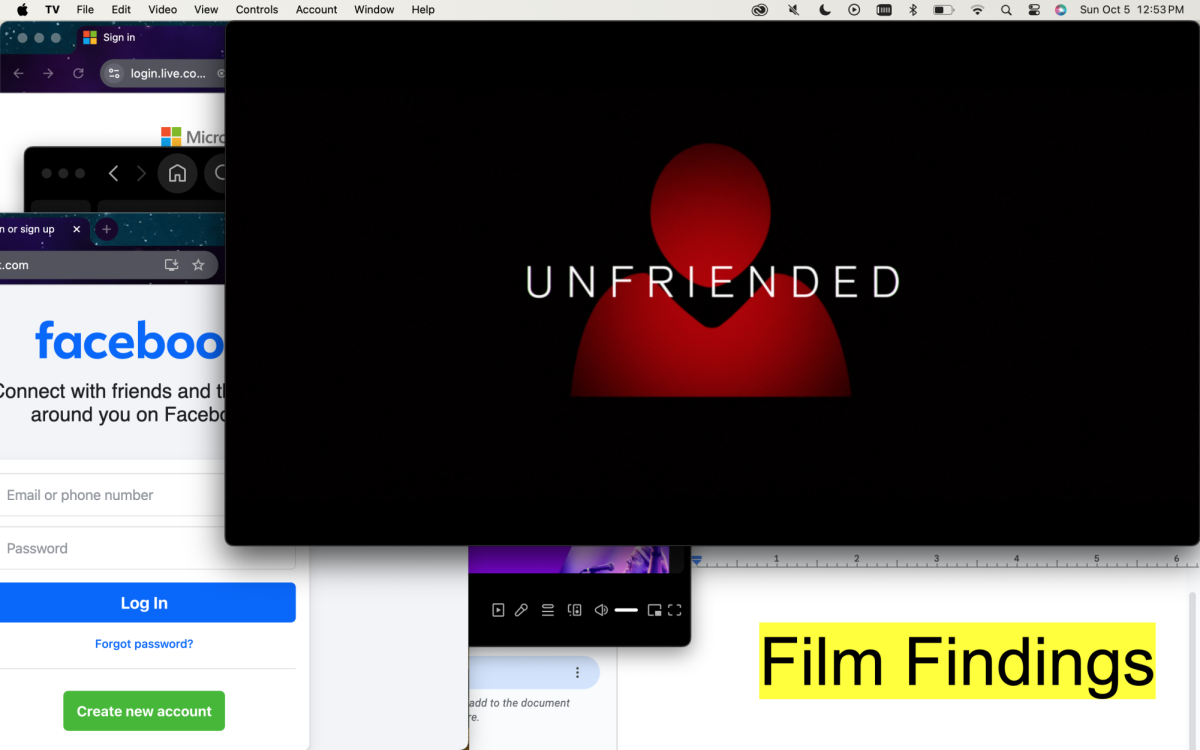Screen dimensions: 1200x750
Task: Bookmark page with the star icon
Action: (x=198, y=265)
